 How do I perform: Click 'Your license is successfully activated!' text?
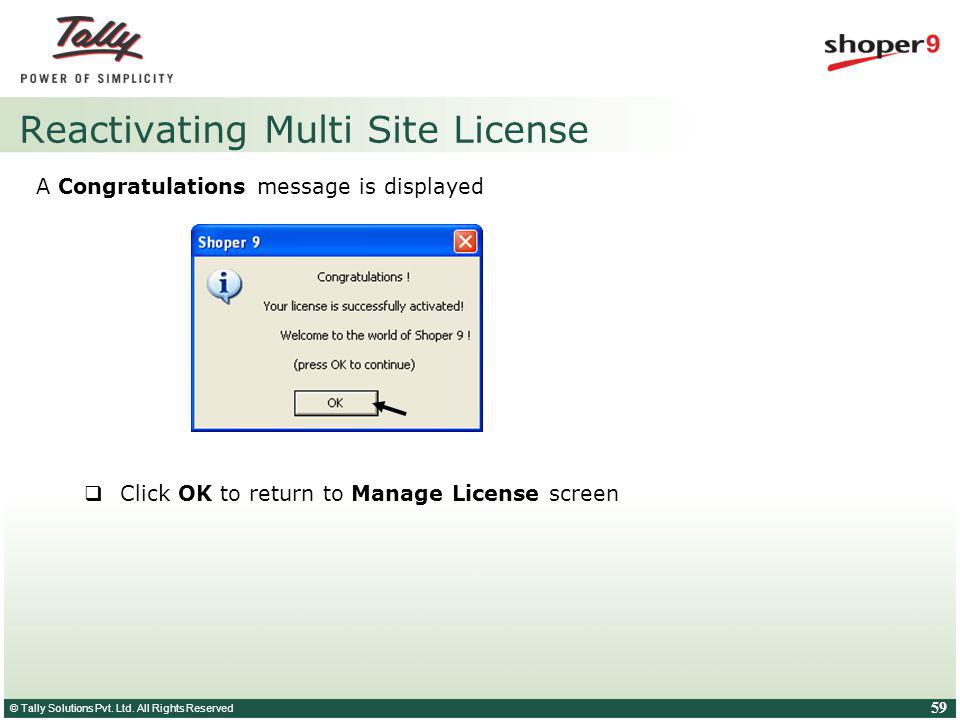[364, 306]
